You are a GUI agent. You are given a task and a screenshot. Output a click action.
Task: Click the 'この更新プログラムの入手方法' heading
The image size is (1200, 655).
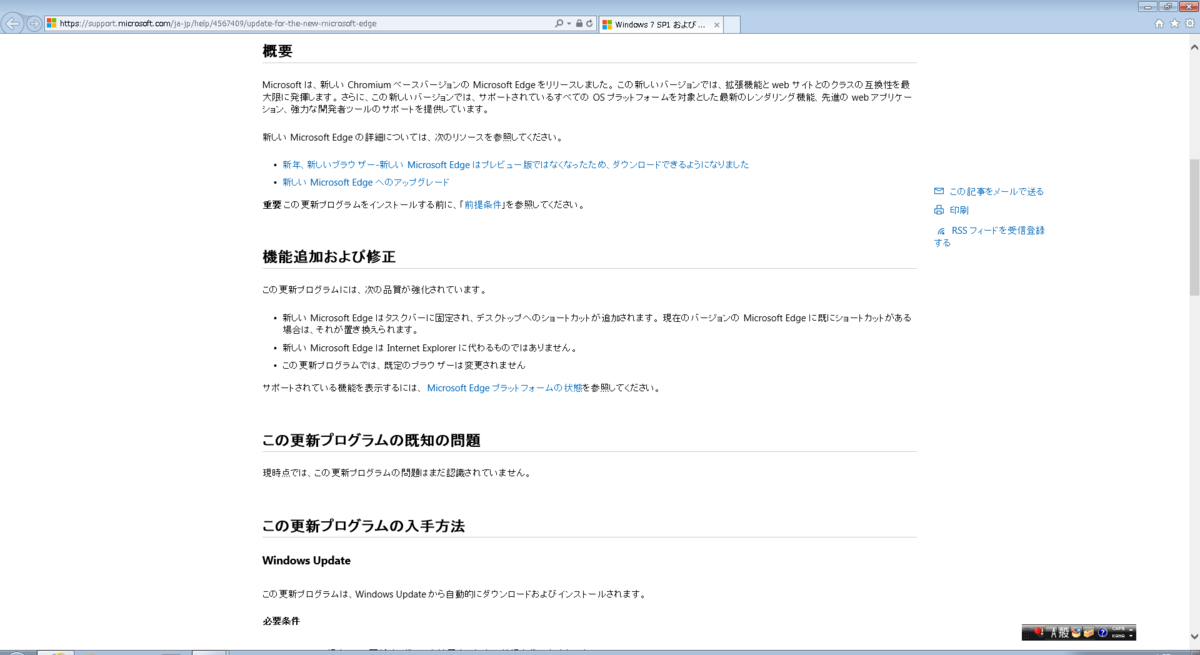363,525
